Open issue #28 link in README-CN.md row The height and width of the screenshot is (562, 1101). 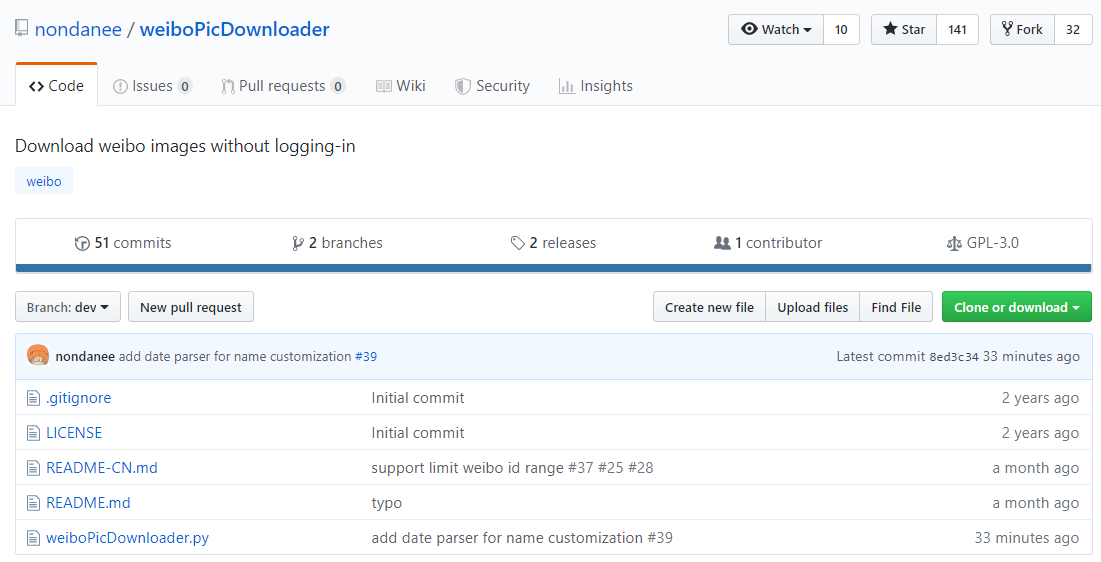(x=640, y=468)
